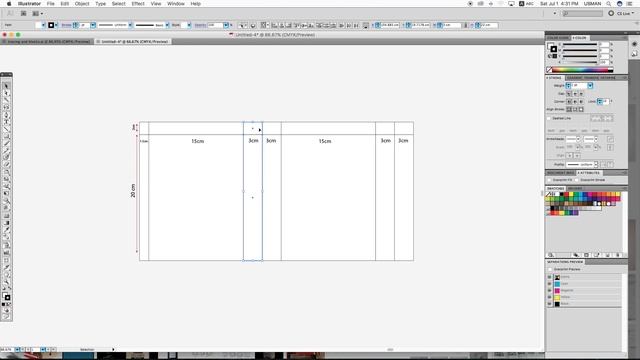Enable the Dashed Line checkbox
The image size is (640, 360).
point(549,118)
